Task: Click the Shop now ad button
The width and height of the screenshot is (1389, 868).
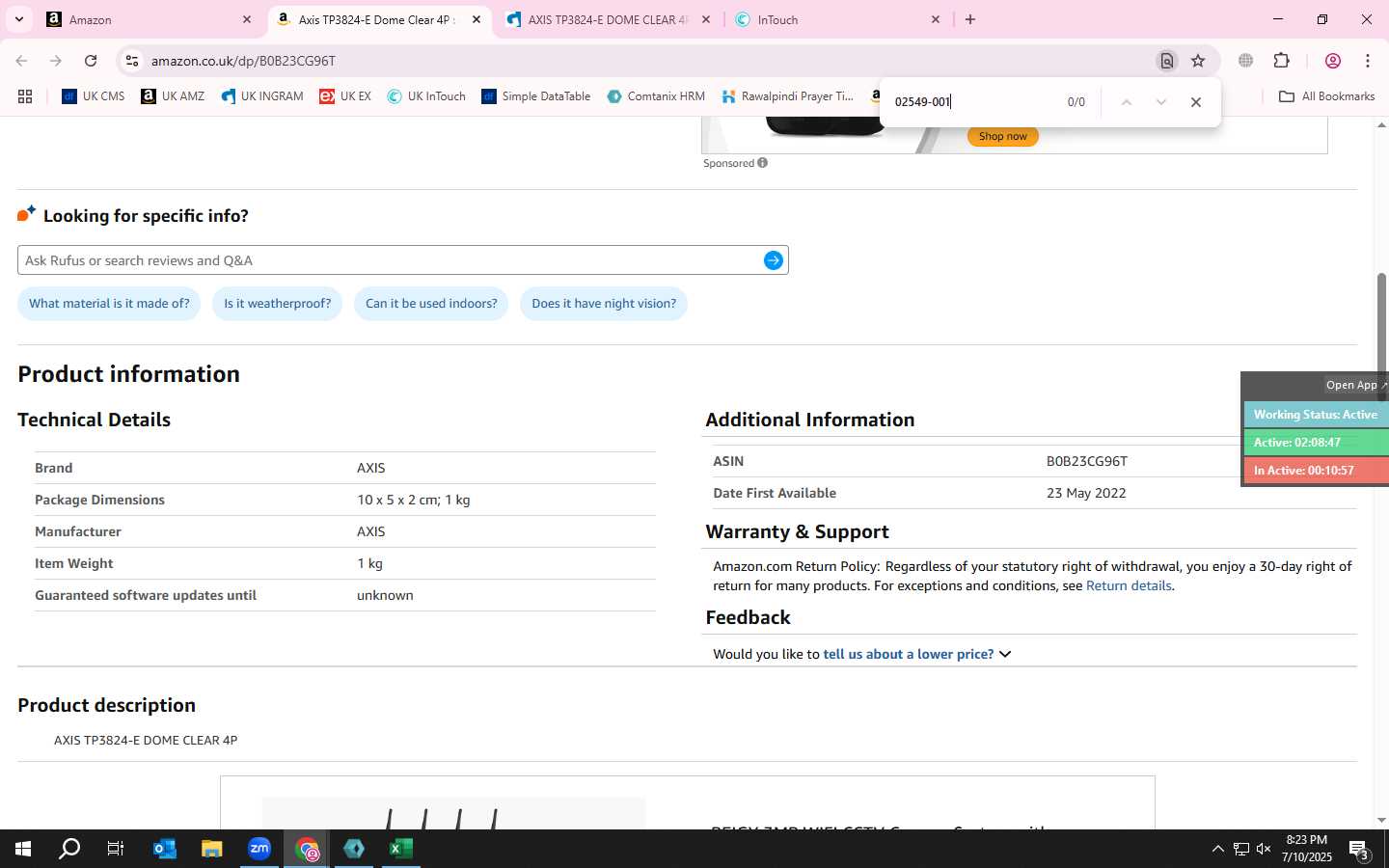Action: tap(1002, 136)
